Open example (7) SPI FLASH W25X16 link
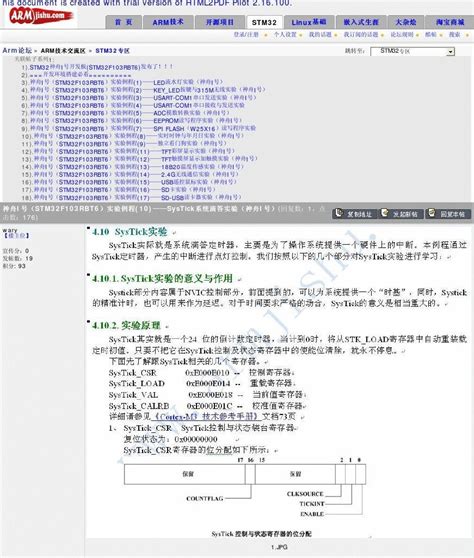This screenshot has width=474, height=558. coord(142,128)
